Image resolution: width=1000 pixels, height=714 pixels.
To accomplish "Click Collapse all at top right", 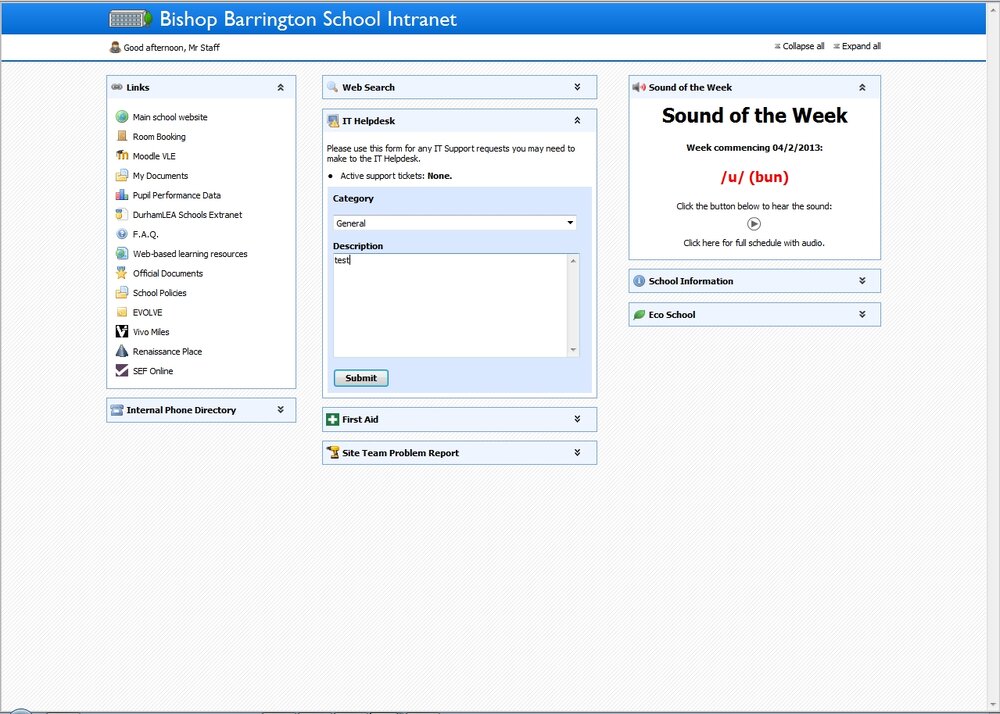I will tap(799, 46).
